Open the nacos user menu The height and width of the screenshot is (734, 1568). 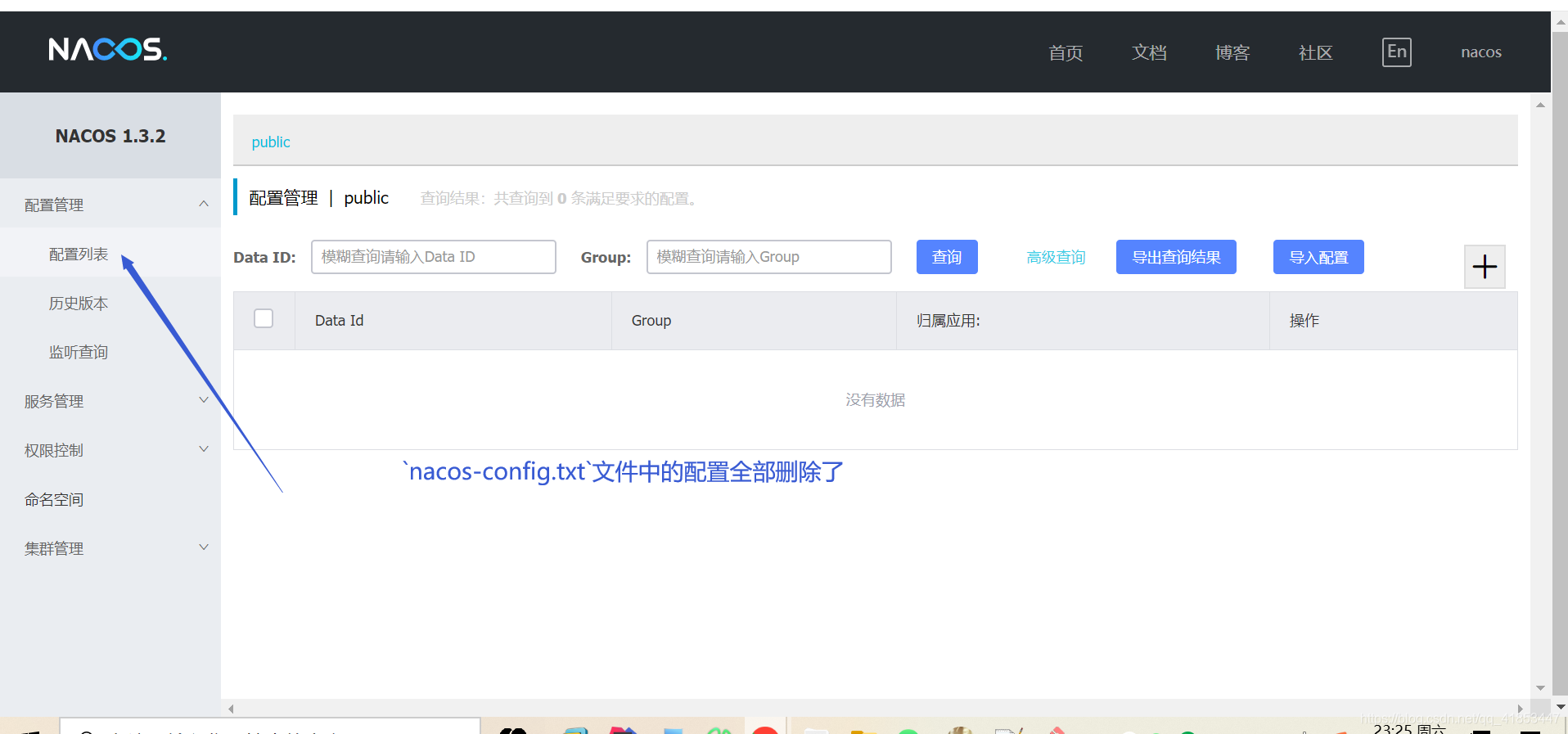(1481, 52)
